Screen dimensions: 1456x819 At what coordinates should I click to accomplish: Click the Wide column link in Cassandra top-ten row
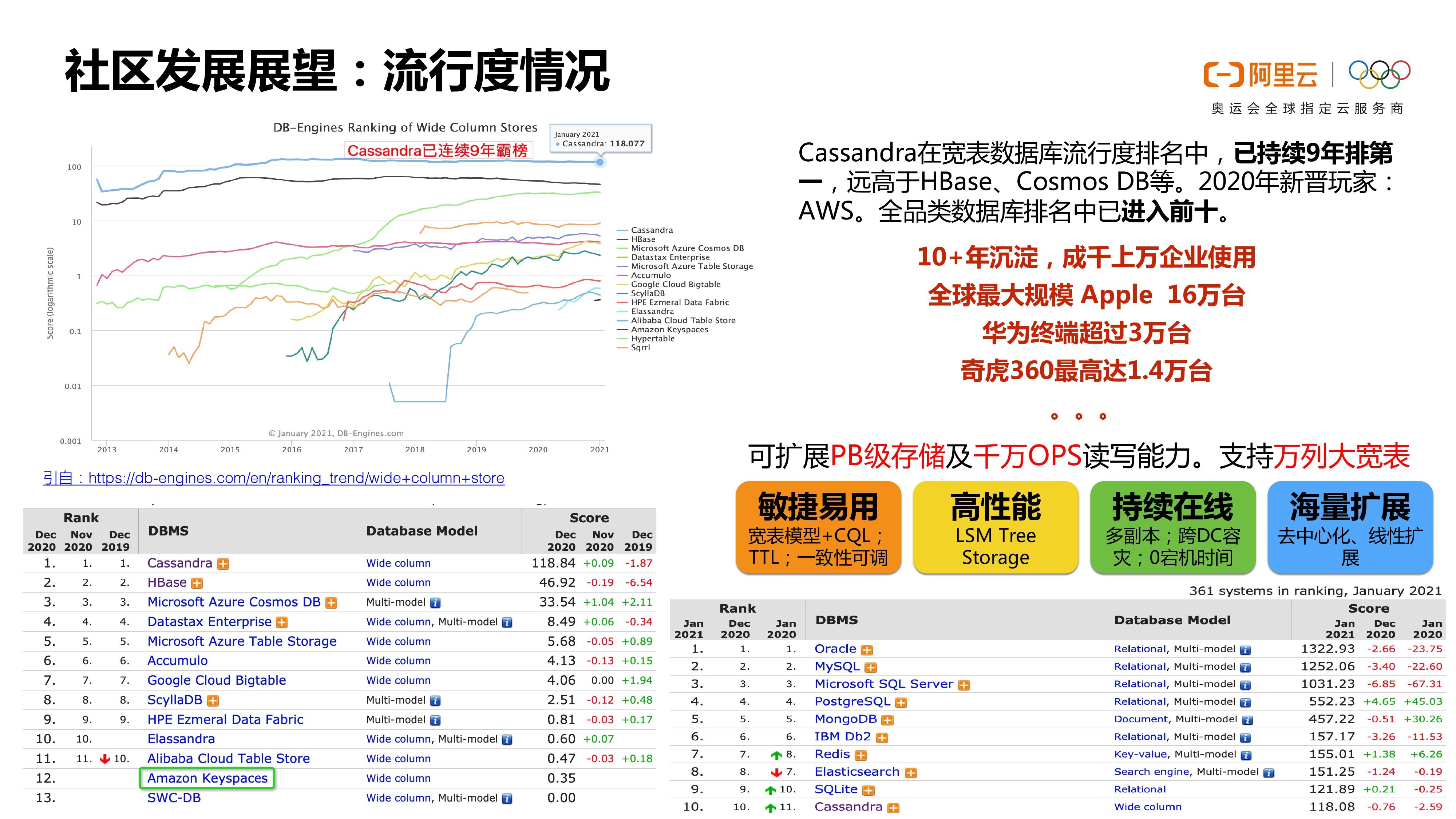[x=1147, y=807]
